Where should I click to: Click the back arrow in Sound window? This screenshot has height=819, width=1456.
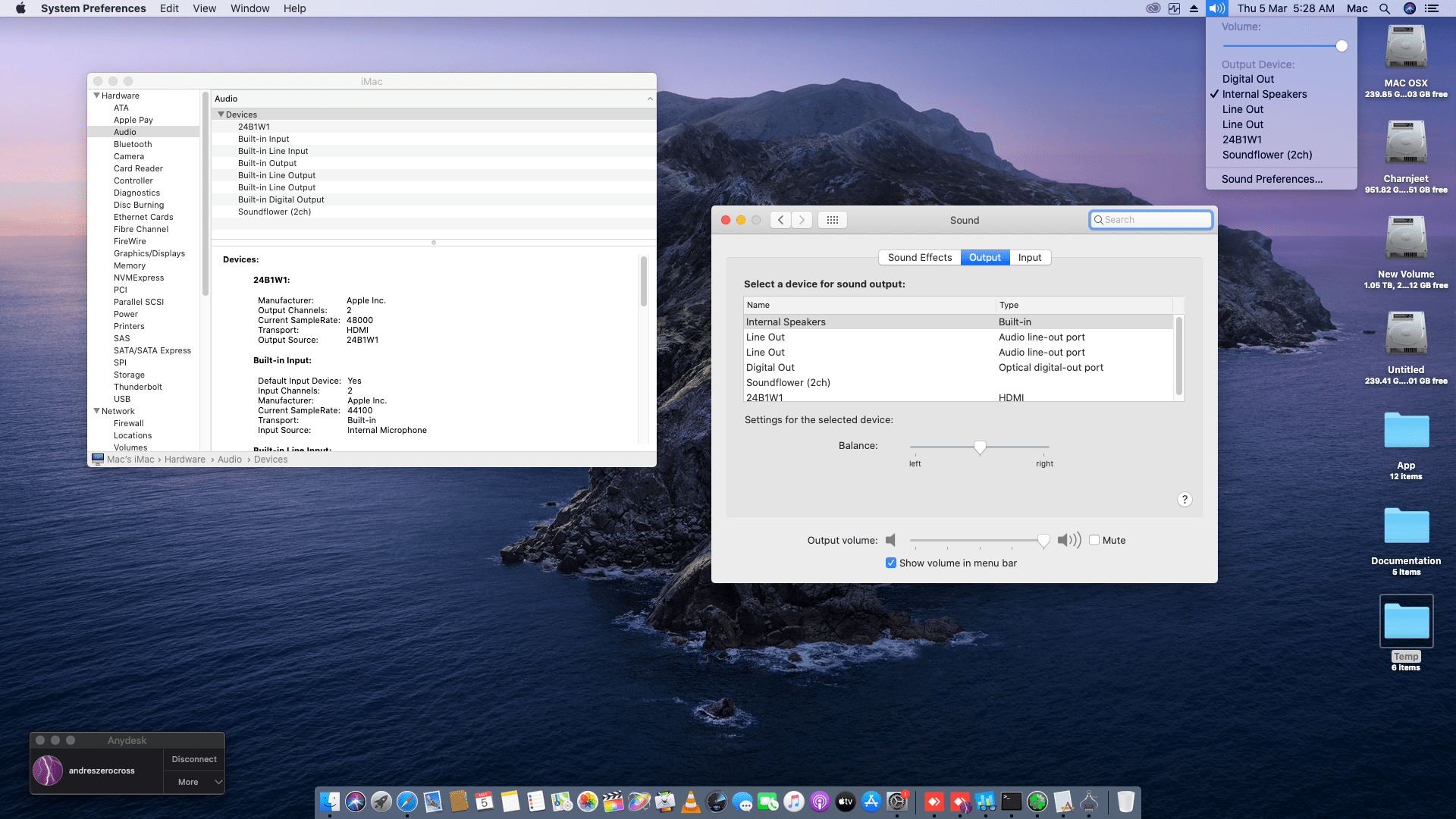tap(780, 220)
